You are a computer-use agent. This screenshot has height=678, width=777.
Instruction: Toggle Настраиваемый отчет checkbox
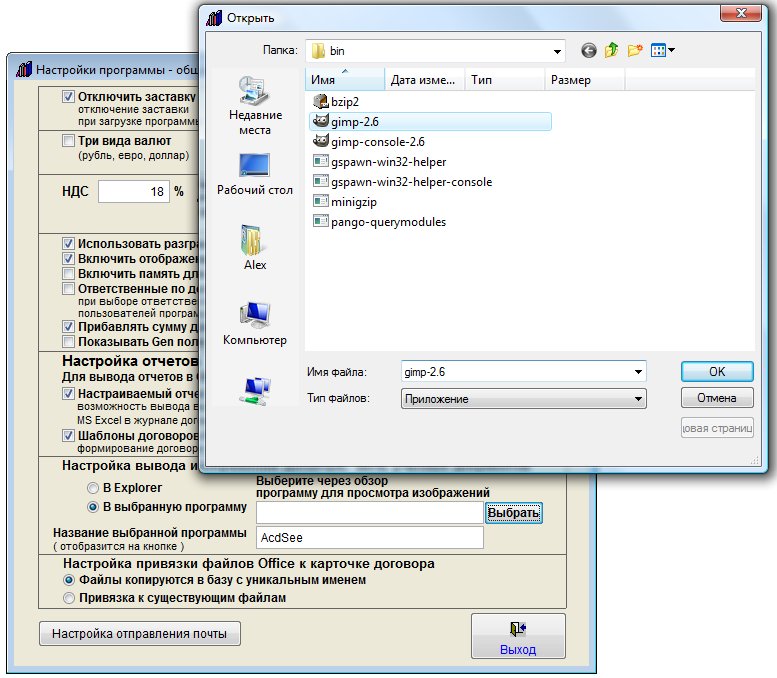pyautogui.click(x=68, y=394)
